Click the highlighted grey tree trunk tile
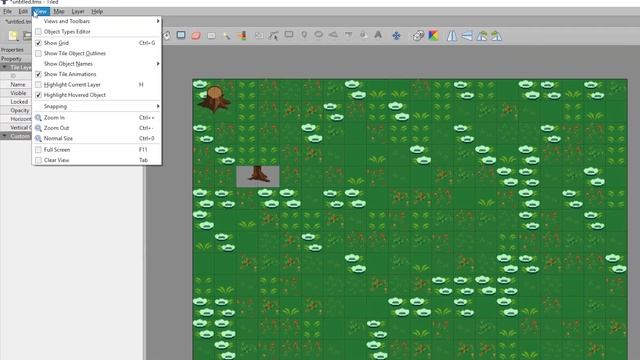 tap(258, 176)
